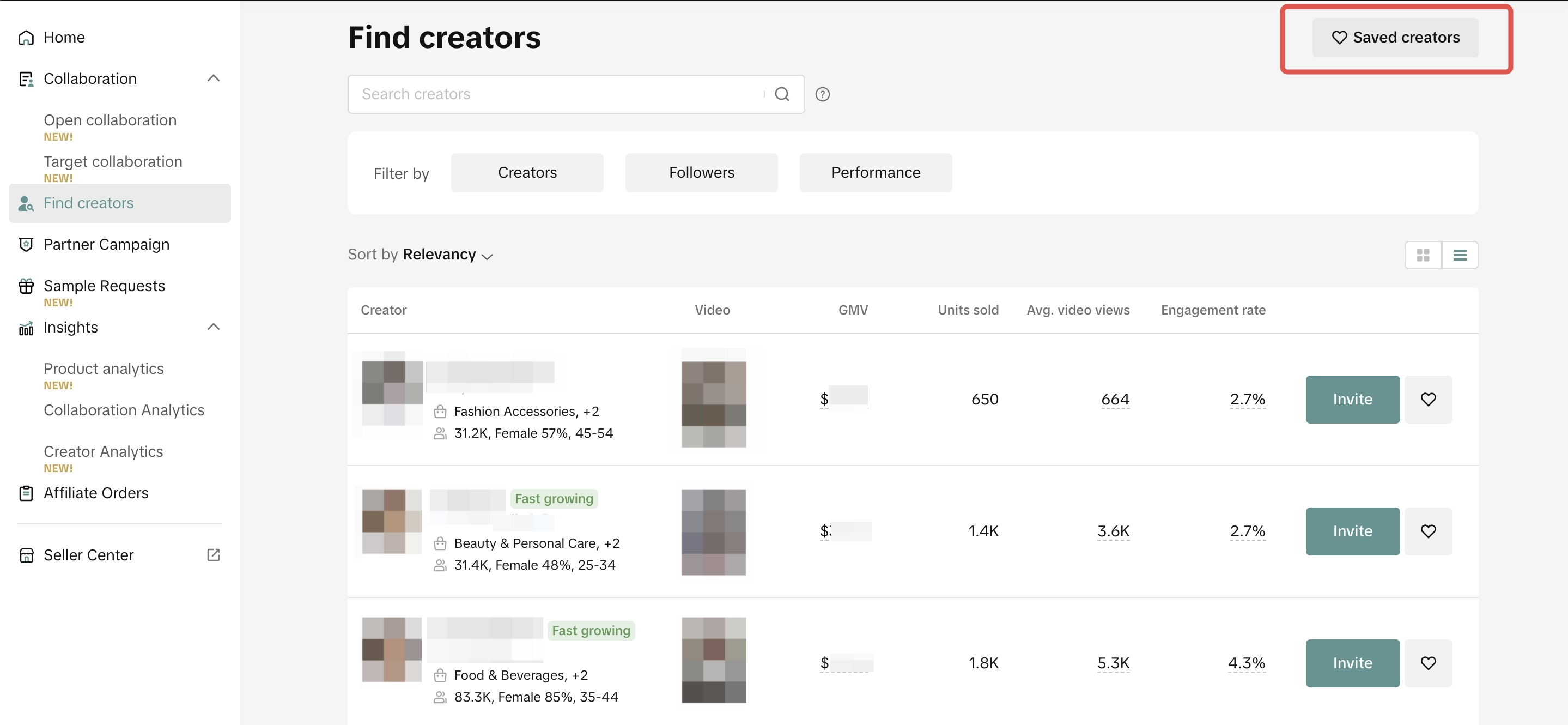Screen dimensions: 1568x725
Task: Favorite the Beauty & Personal Care creator
Action: point(1427,530)
